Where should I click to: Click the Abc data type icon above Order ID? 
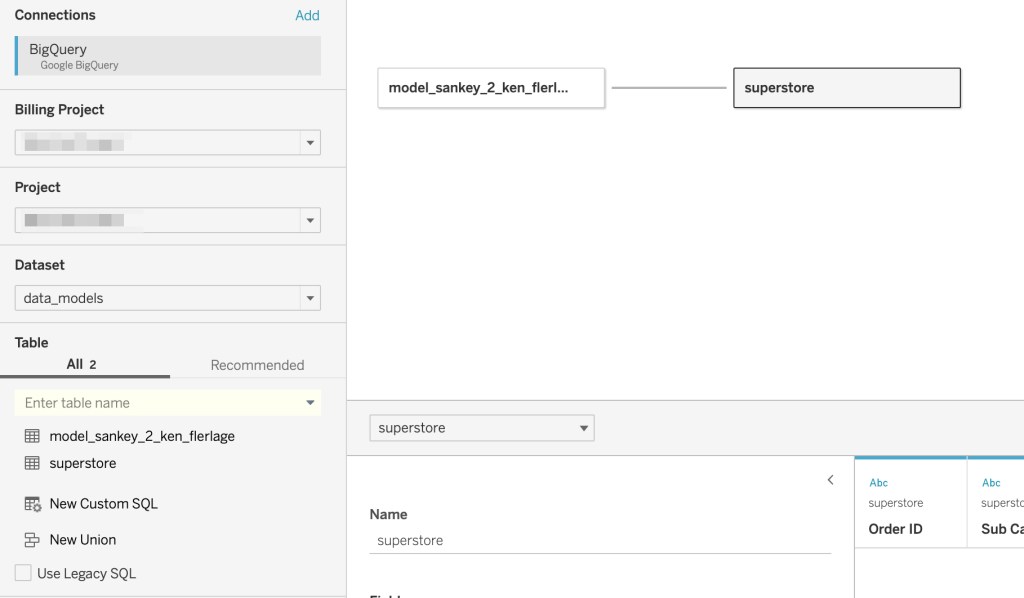pos(878,483)
